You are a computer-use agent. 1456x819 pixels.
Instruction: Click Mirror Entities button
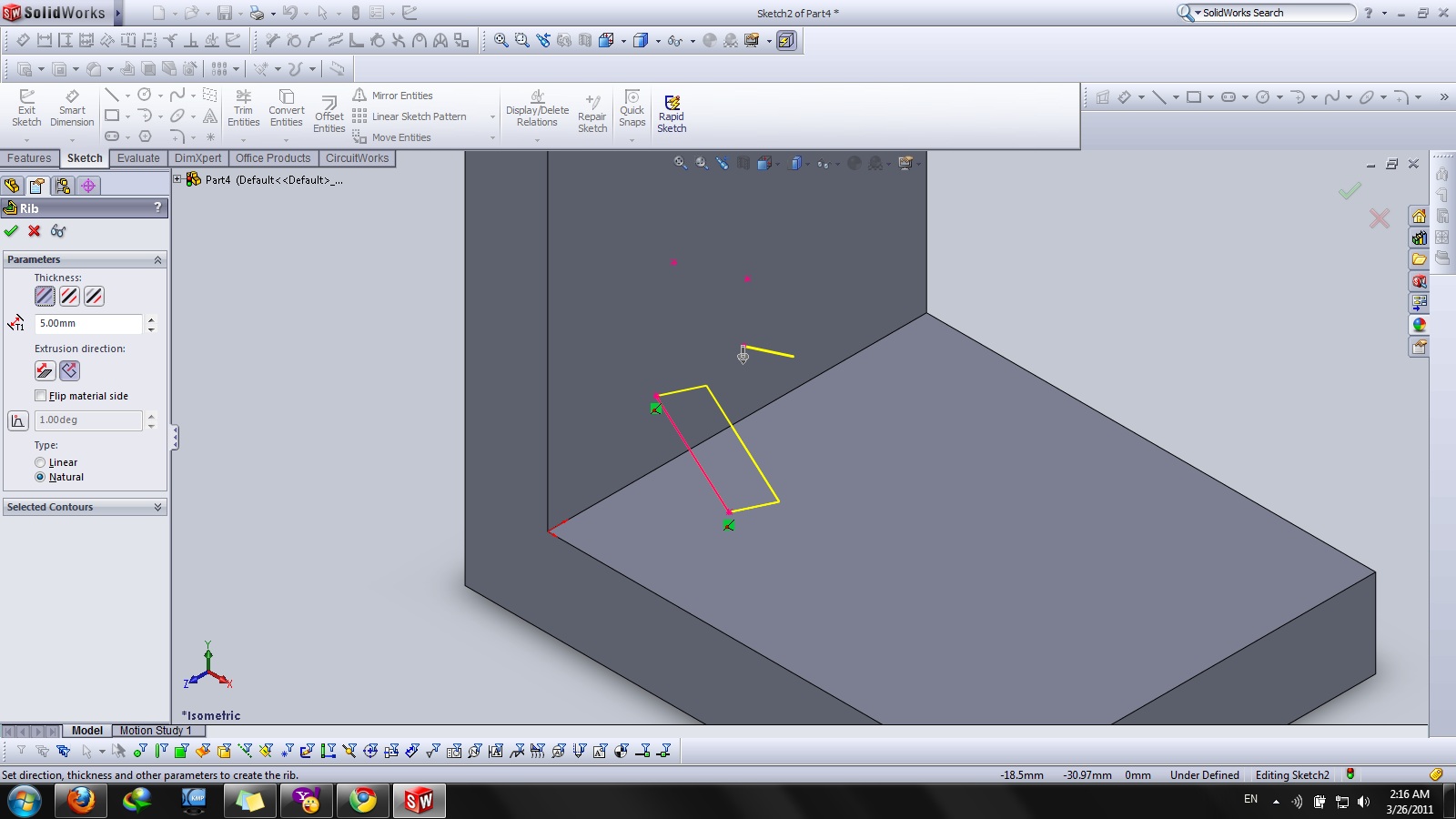click(401, 96)
